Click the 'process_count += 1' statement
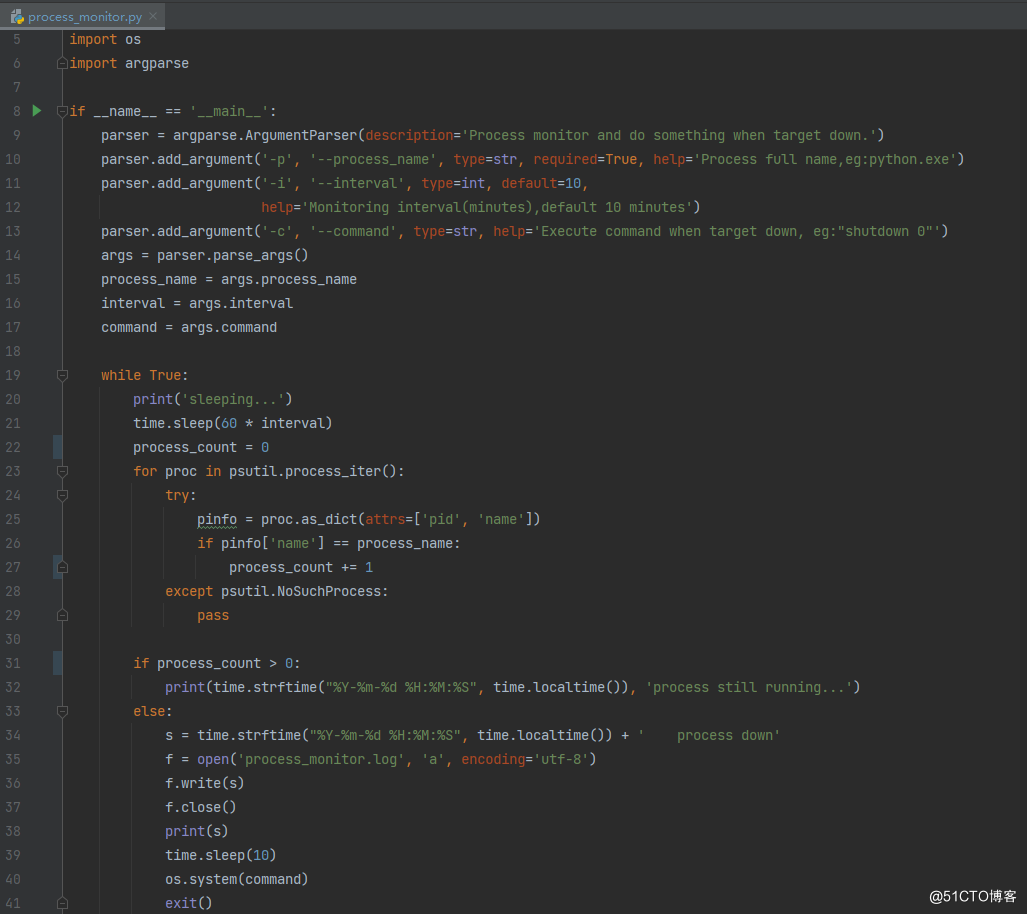1027x914 pixels. click(301, 567)
